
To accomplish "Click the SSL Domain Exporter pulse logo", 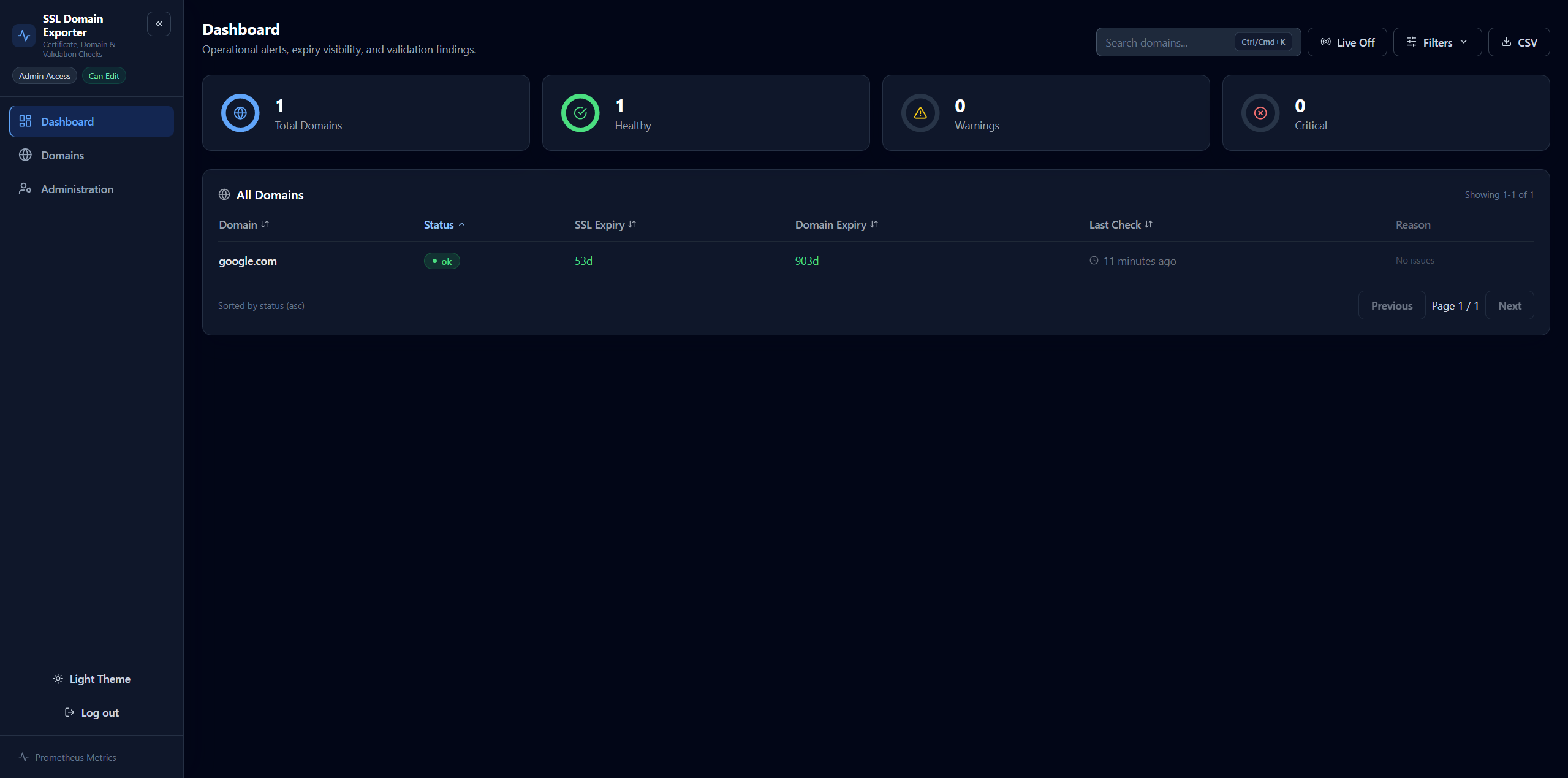I will [x=24, y=36].
